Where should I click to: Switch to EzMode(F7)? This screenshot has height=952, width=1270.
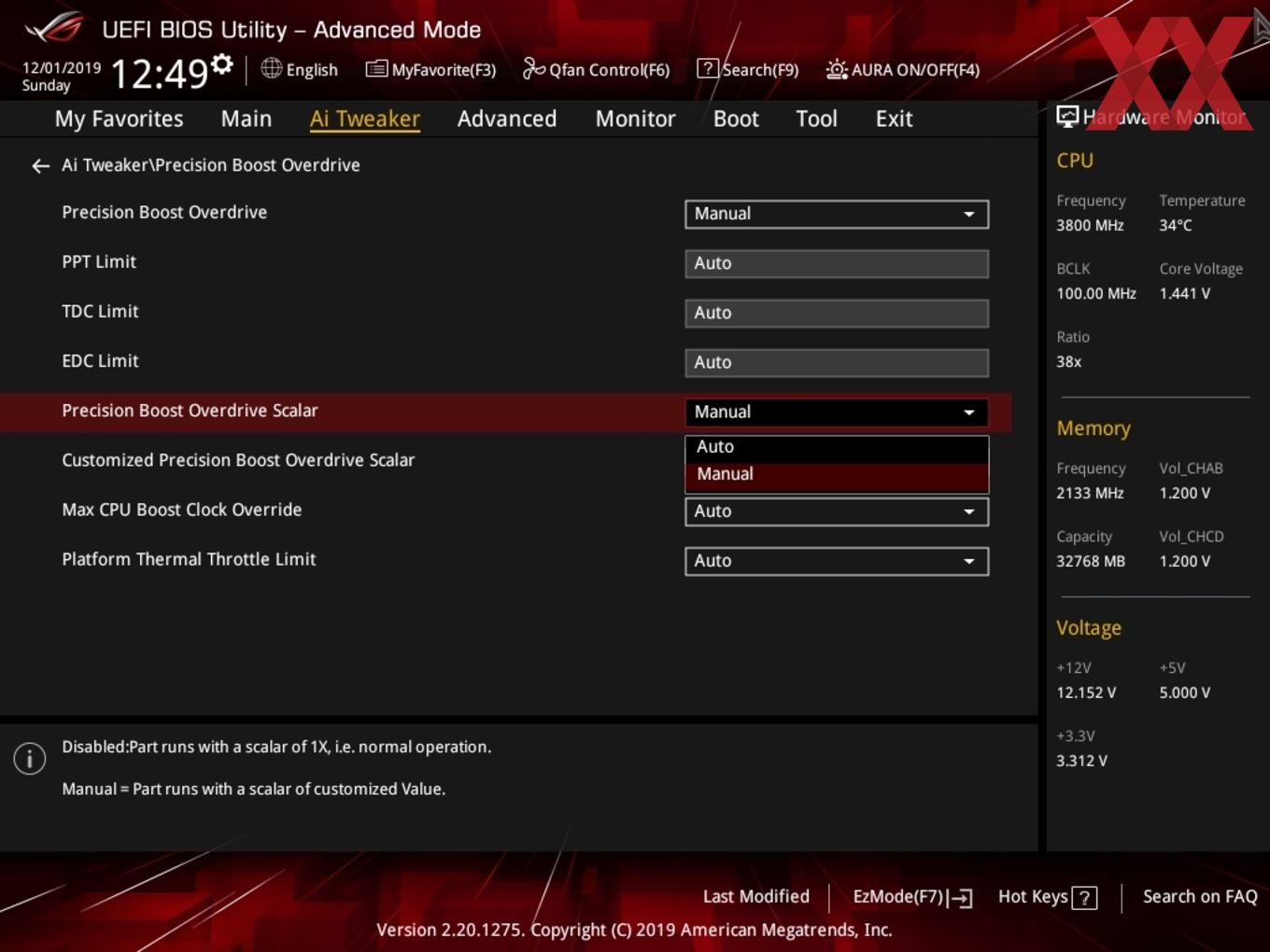click(x=912, y=897)
